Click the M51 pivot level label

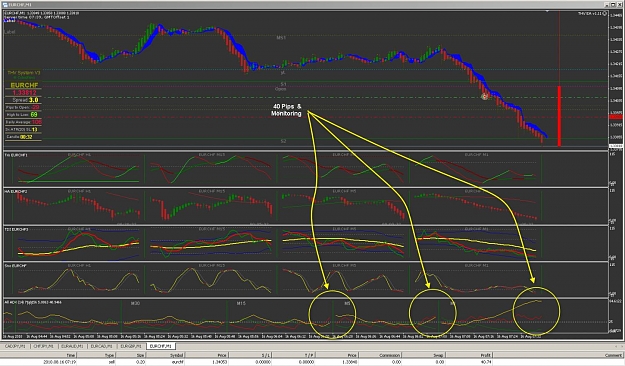(x=281, y=37)
